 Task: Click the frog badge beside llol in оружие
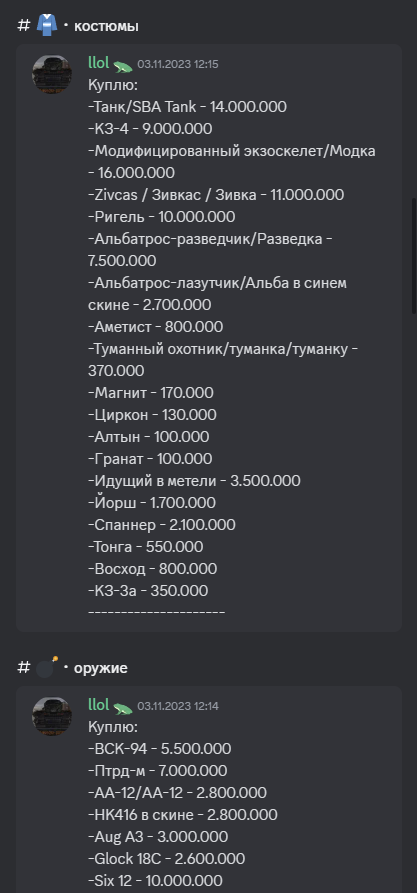122,708
